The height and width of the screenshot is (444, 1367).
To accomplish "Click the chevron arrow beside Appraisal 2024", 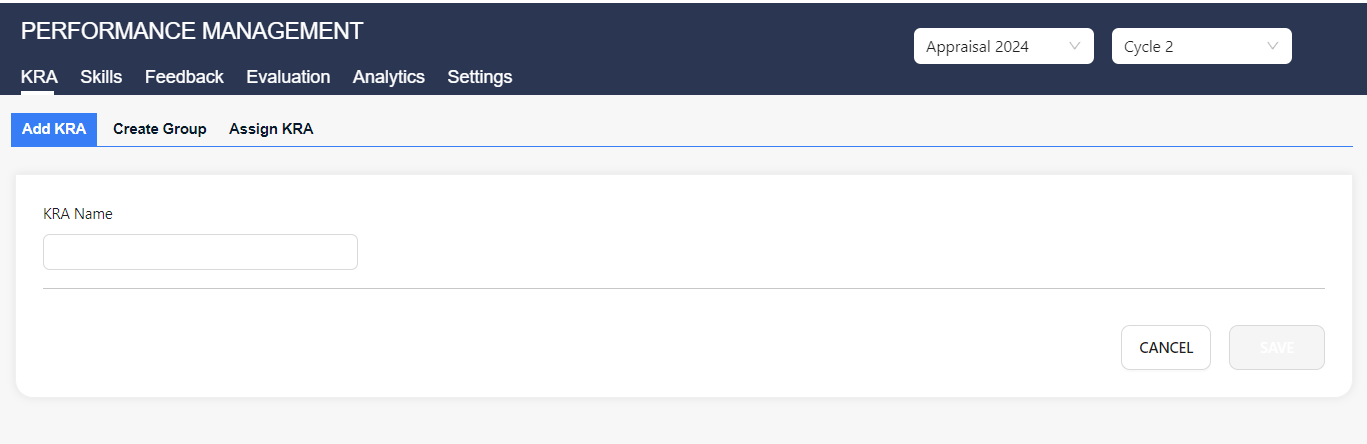I will (x=1075, y=46).
